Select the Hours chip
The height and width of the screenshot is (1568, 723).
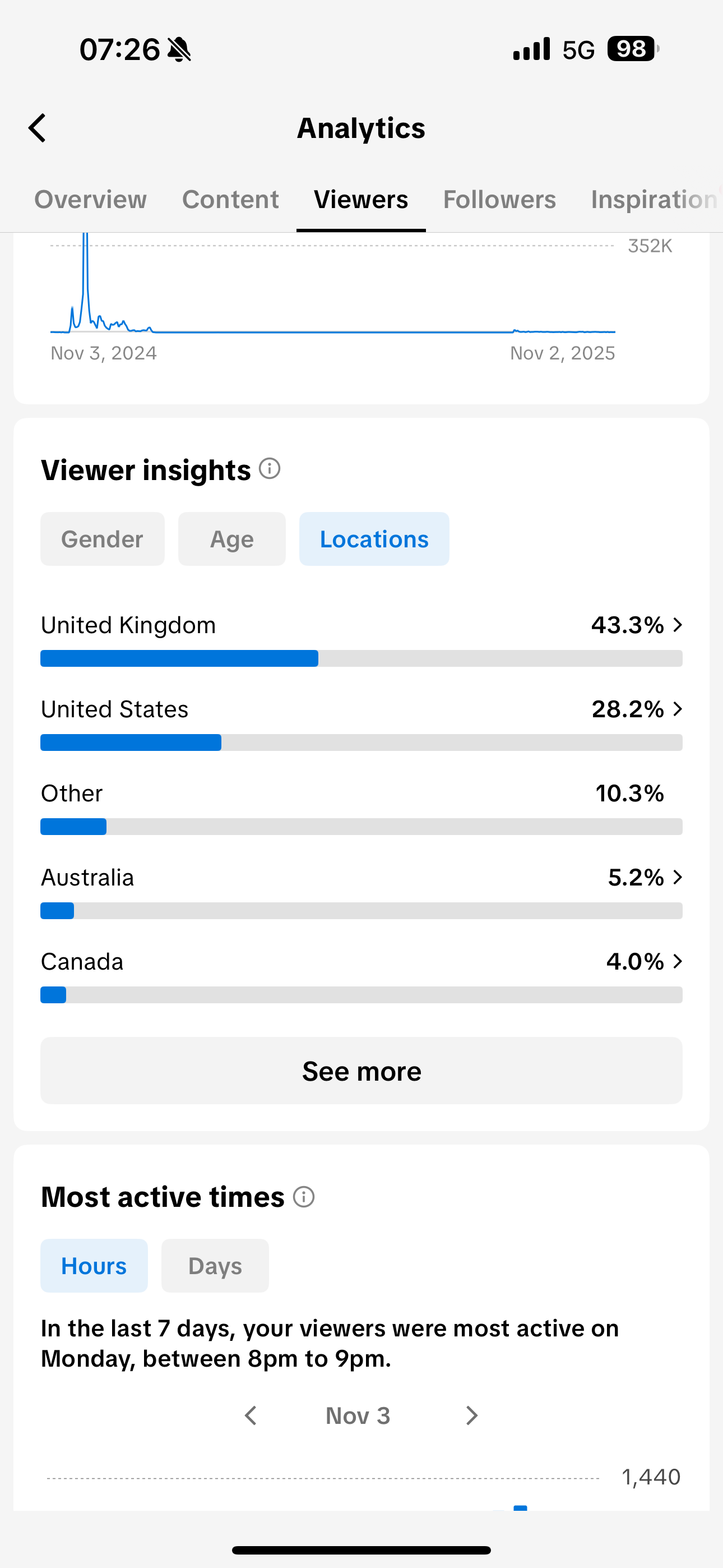[94, 1266]
